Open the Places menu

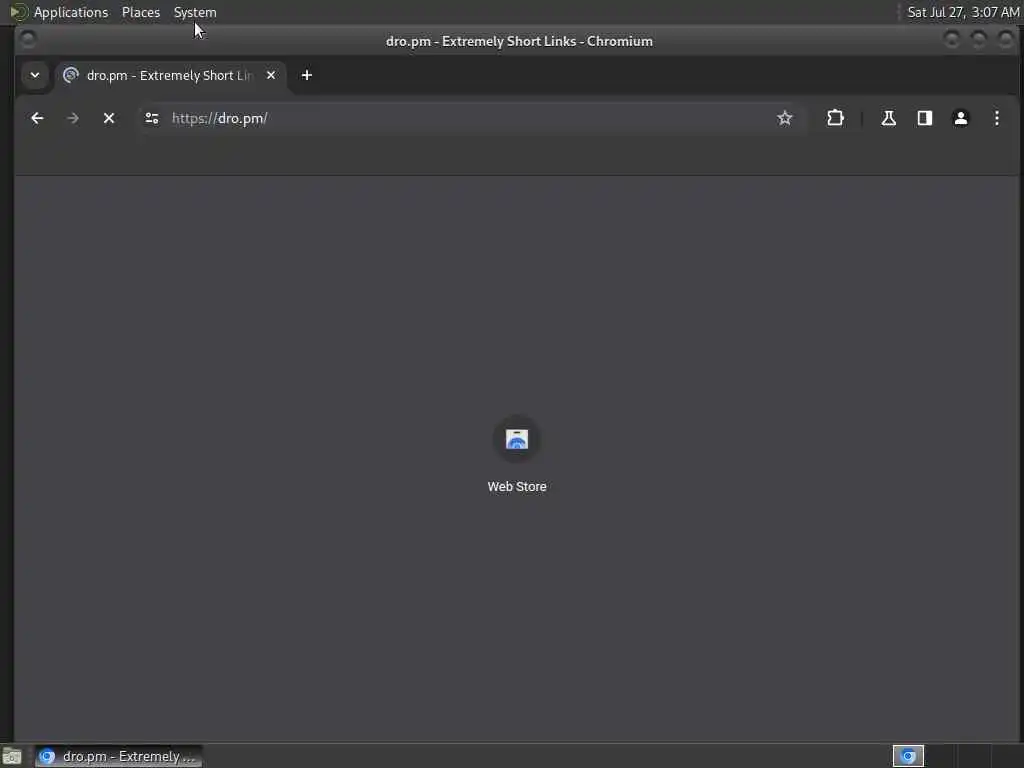pyautogui.click(x=140, y=12)
